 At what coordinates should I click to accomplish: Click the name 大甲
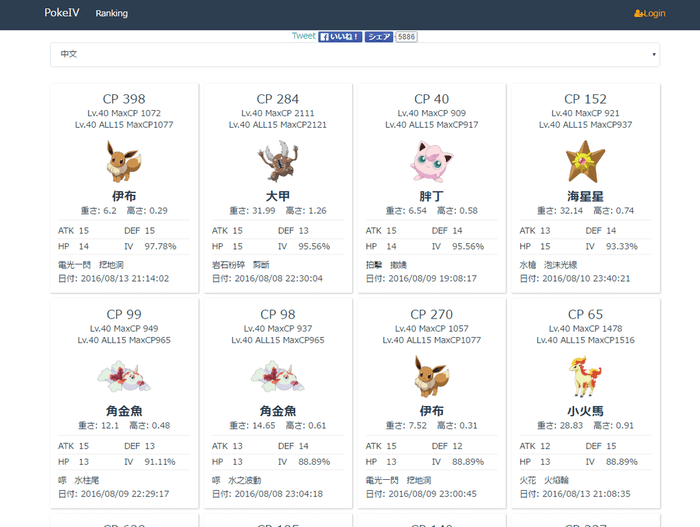coord(278,196)
